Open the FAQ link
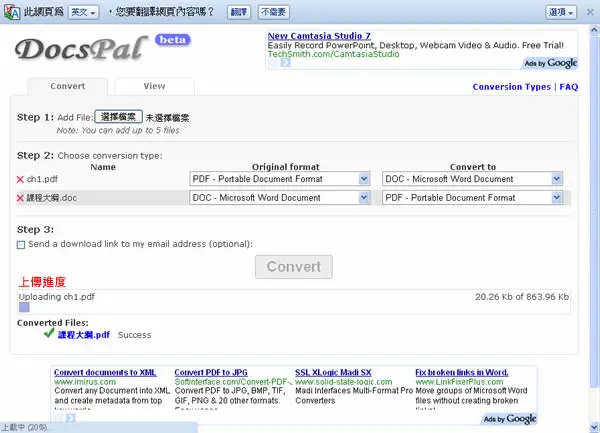Image resolution: width=600 pixels, height=433 pixels. pos(569,87)
